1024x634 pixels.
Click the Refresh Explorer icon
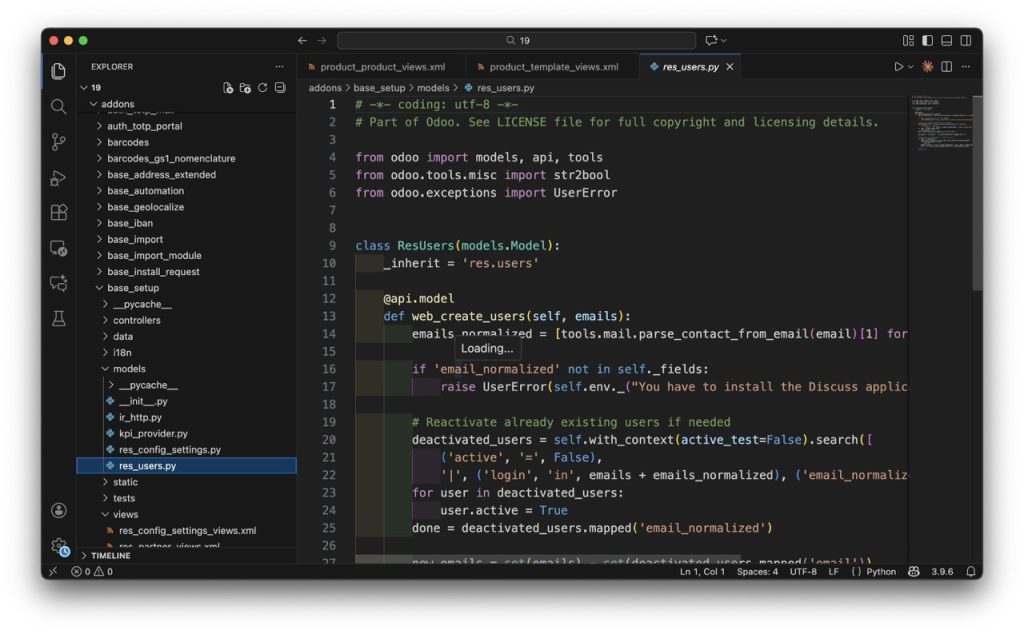[262, 88]
